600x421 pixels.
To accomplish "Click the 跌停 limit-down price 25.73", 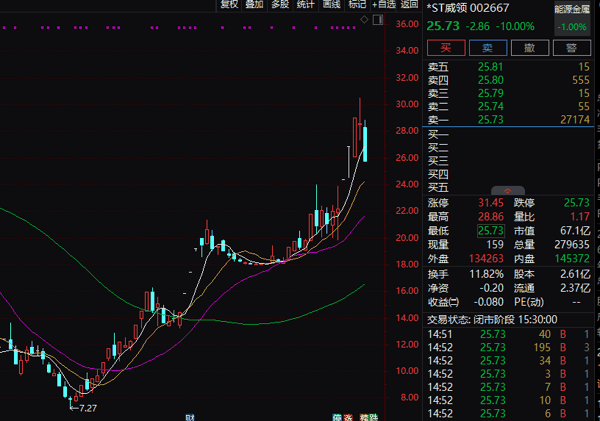I will pyautogui.click(x=577, y=203).
